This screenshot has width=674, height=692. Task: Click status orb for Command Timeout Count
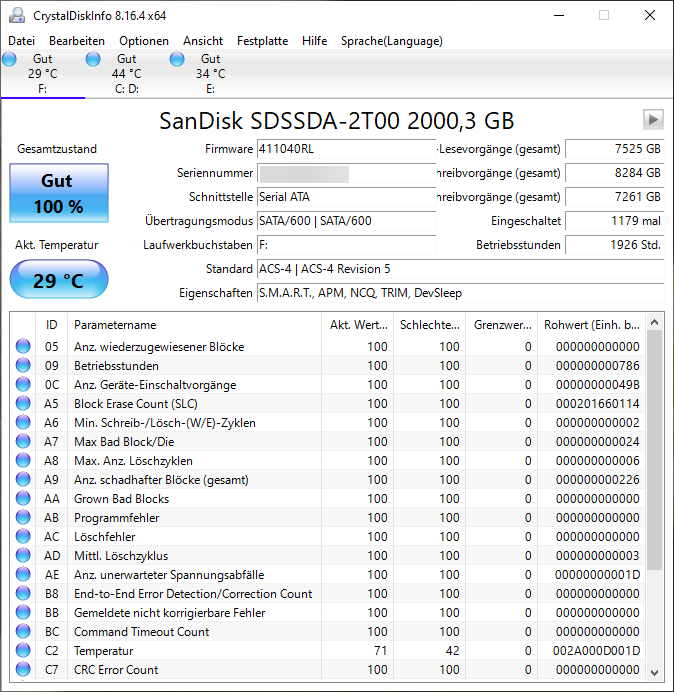[x=23, y=631]
